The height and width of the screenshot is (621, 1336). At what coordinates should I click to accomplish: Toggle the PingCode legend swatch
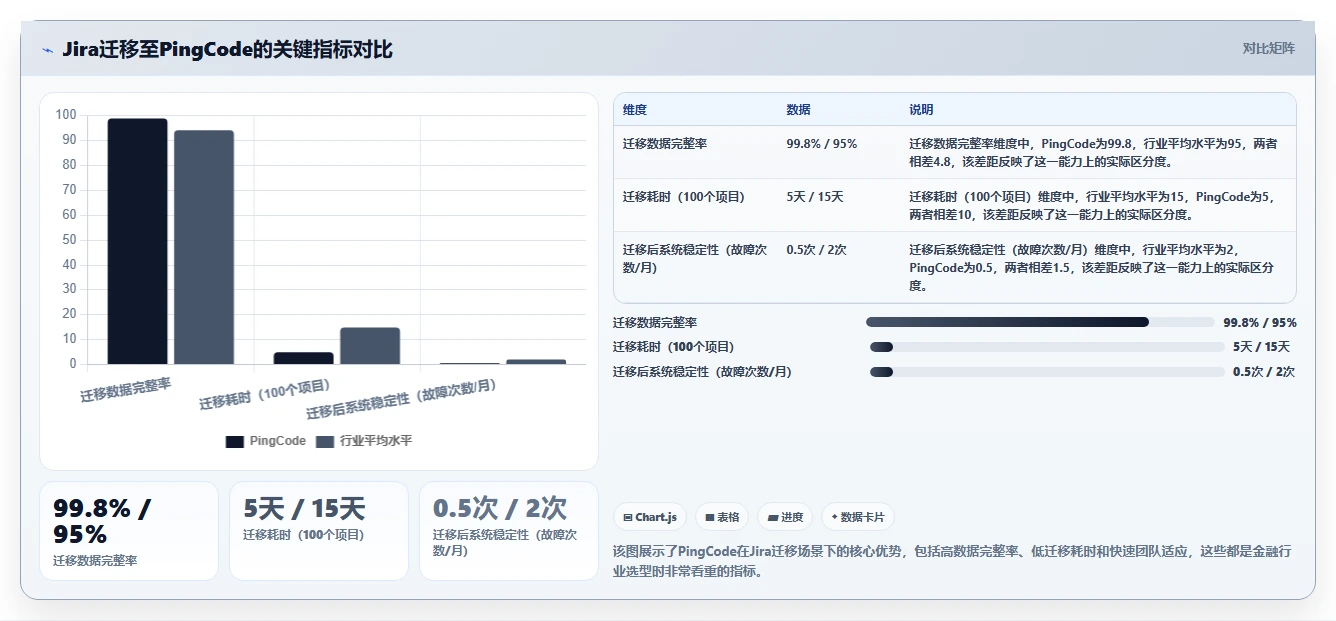coord(235,441)
